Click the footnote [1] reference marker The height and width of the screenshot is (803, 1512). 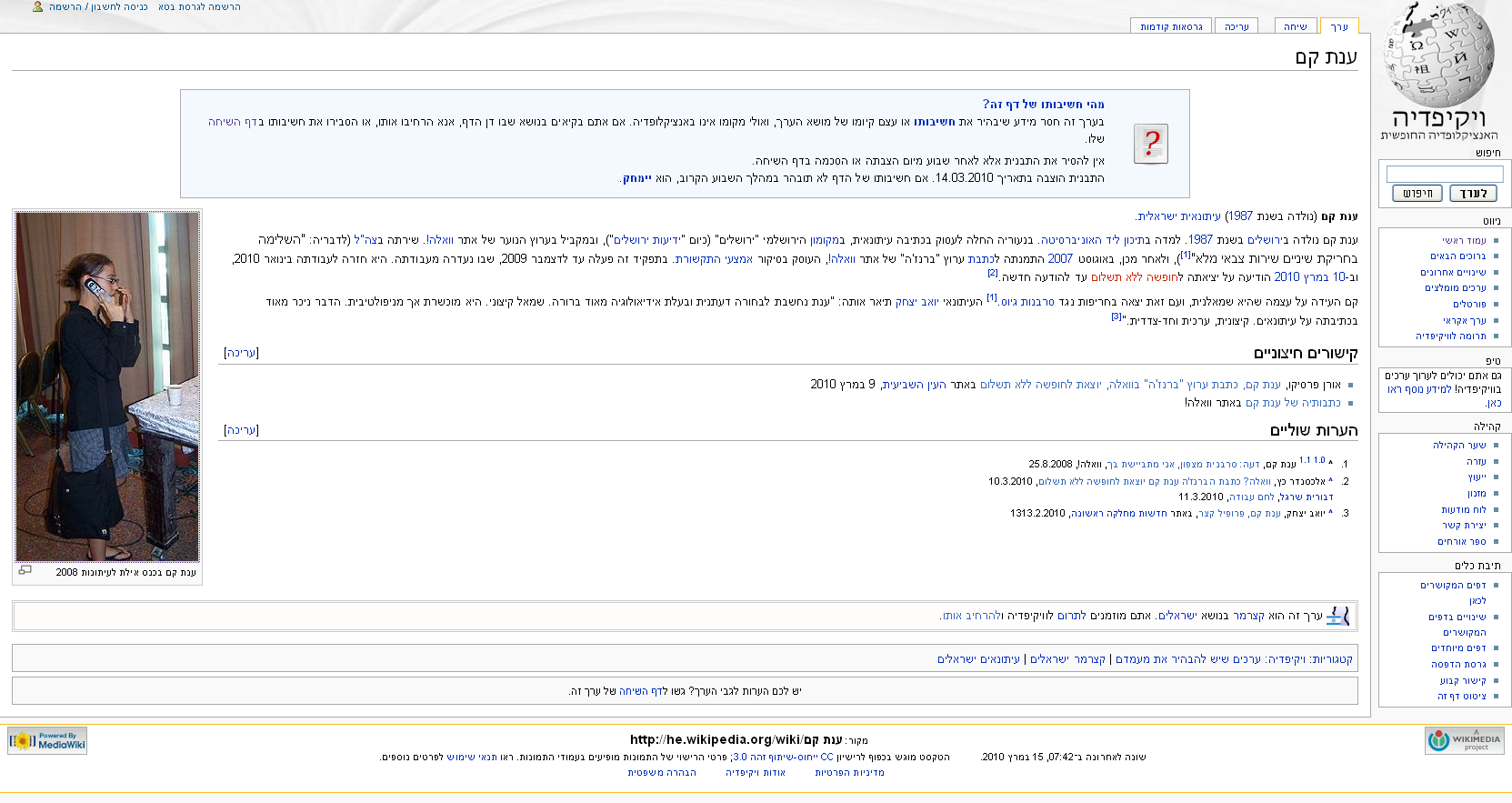click(1185, 256)
